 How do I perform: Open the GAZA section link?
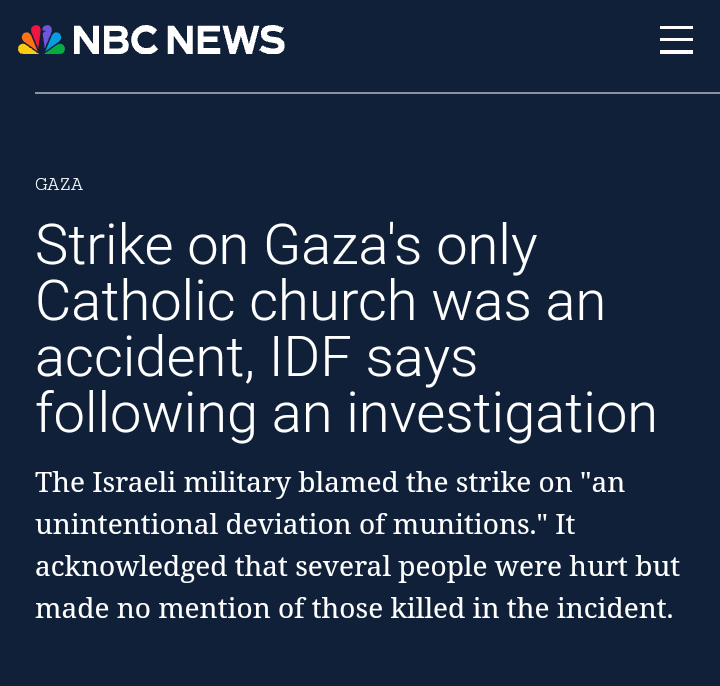tap(59, 184)
